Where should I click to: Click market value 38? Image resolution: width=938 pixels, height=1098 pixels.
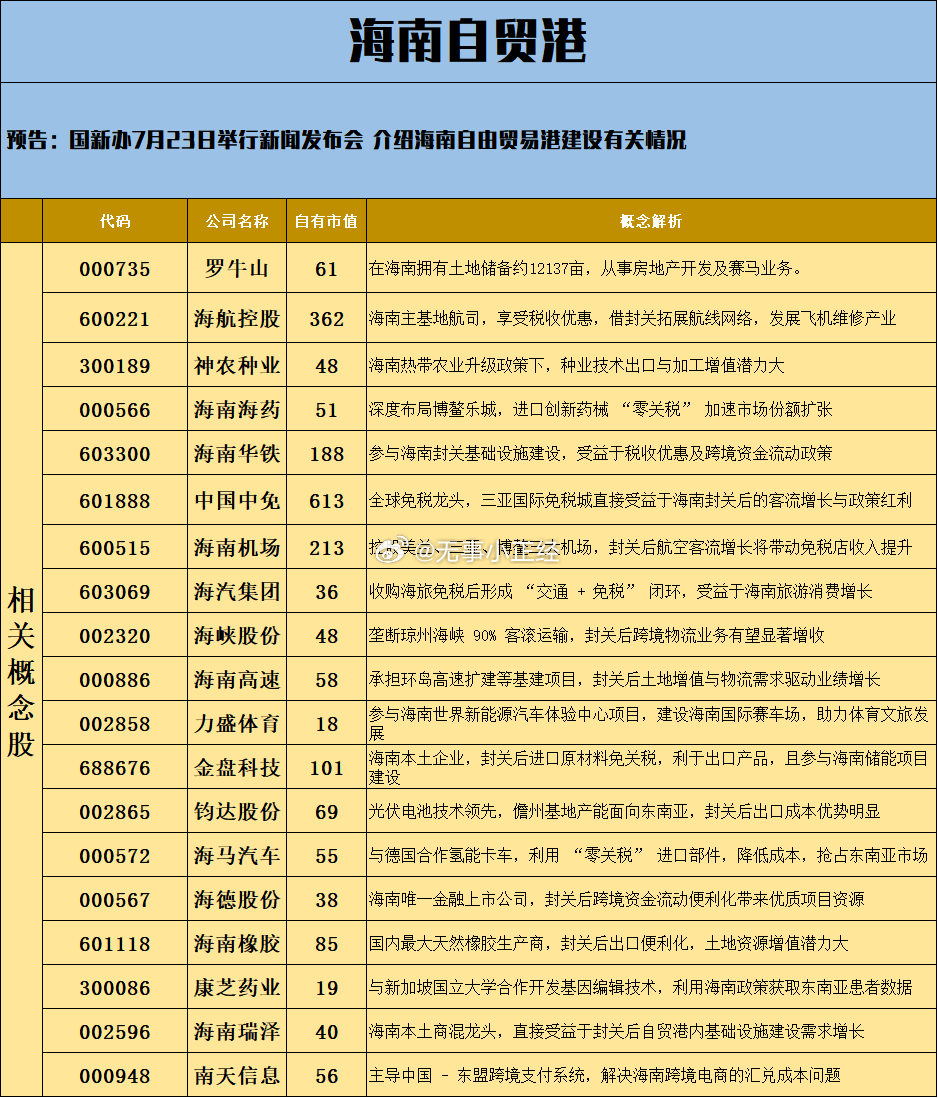[x=326, y=901]
